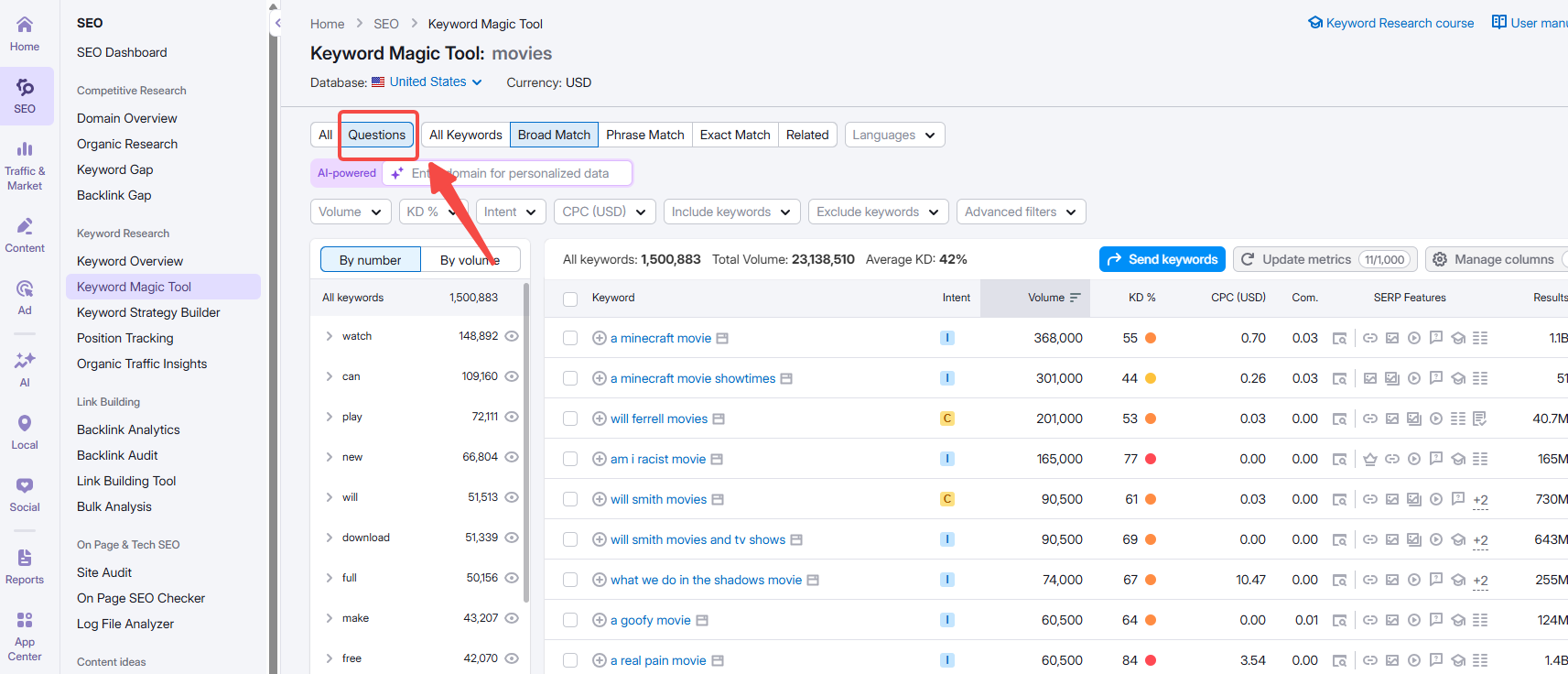Open SERP snapshot icon for 'a goofy movie'
This screenshot has width=1568, height=674.
[1339, 620]
